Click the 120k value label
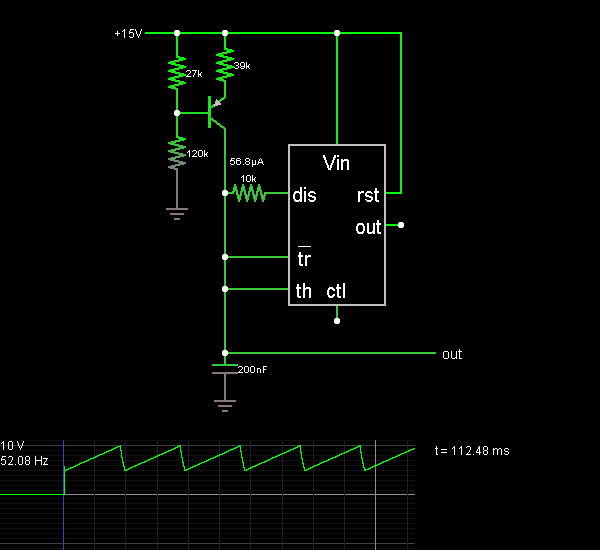 [197, 154]
